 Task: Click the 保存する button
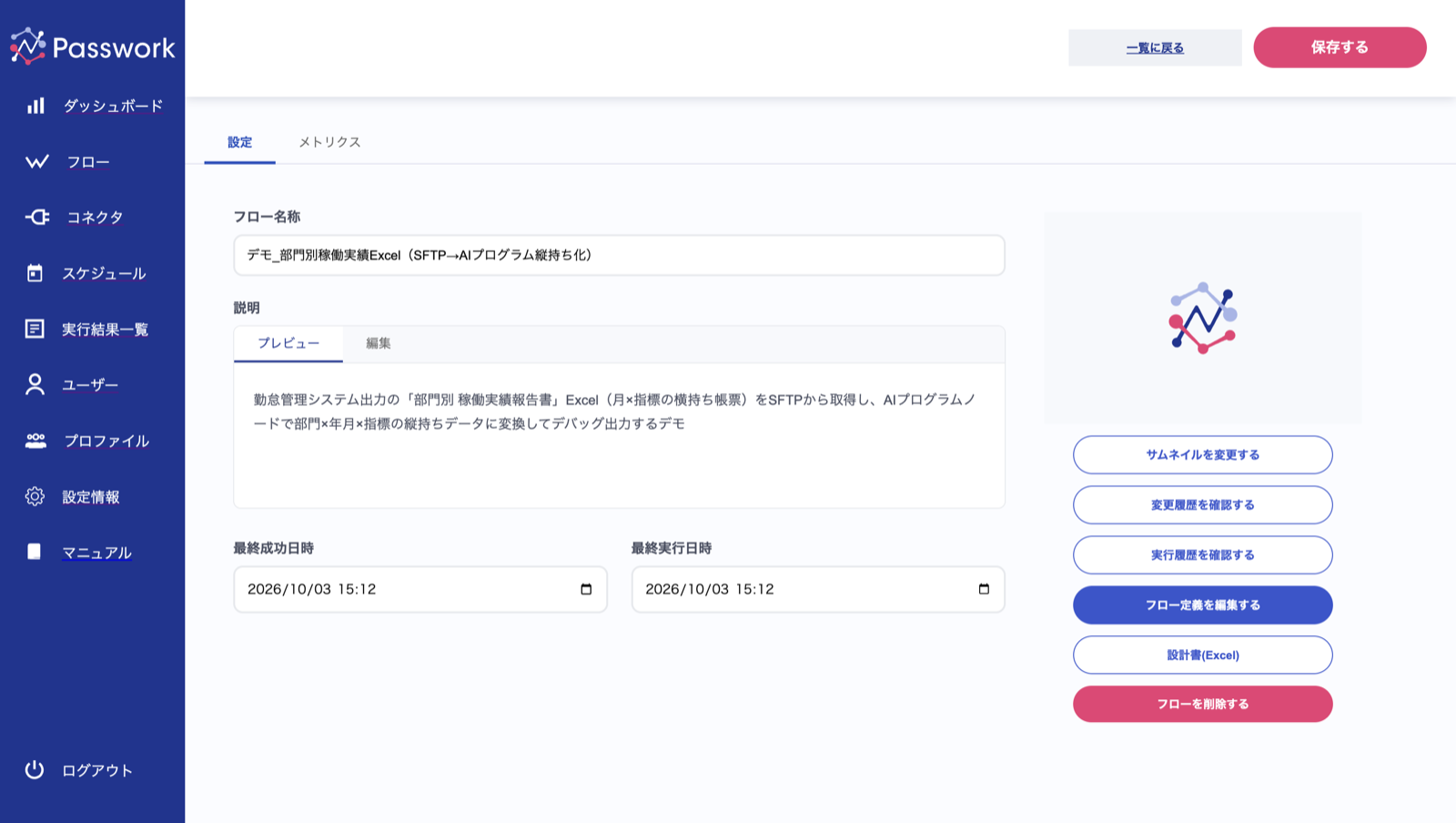tap(1340, 47)
